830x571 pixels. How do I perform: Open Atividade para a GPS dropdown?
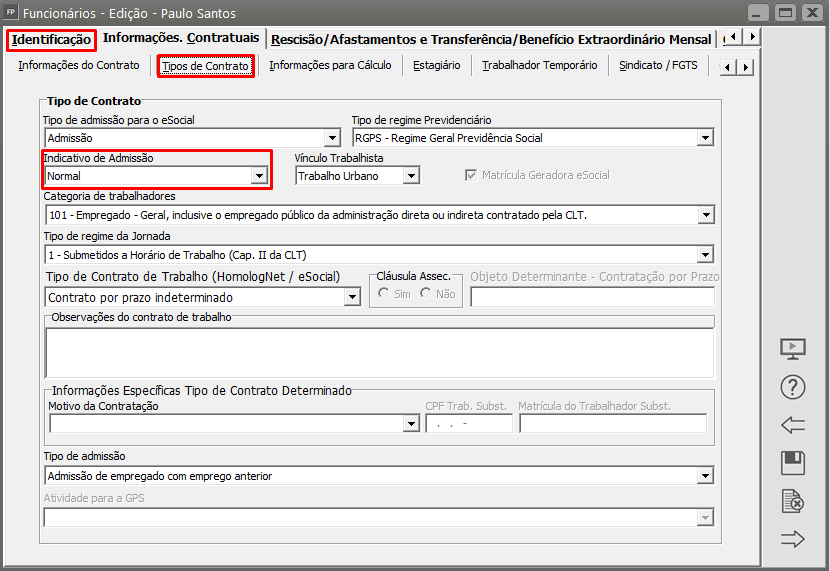click(x=705, y=518)
